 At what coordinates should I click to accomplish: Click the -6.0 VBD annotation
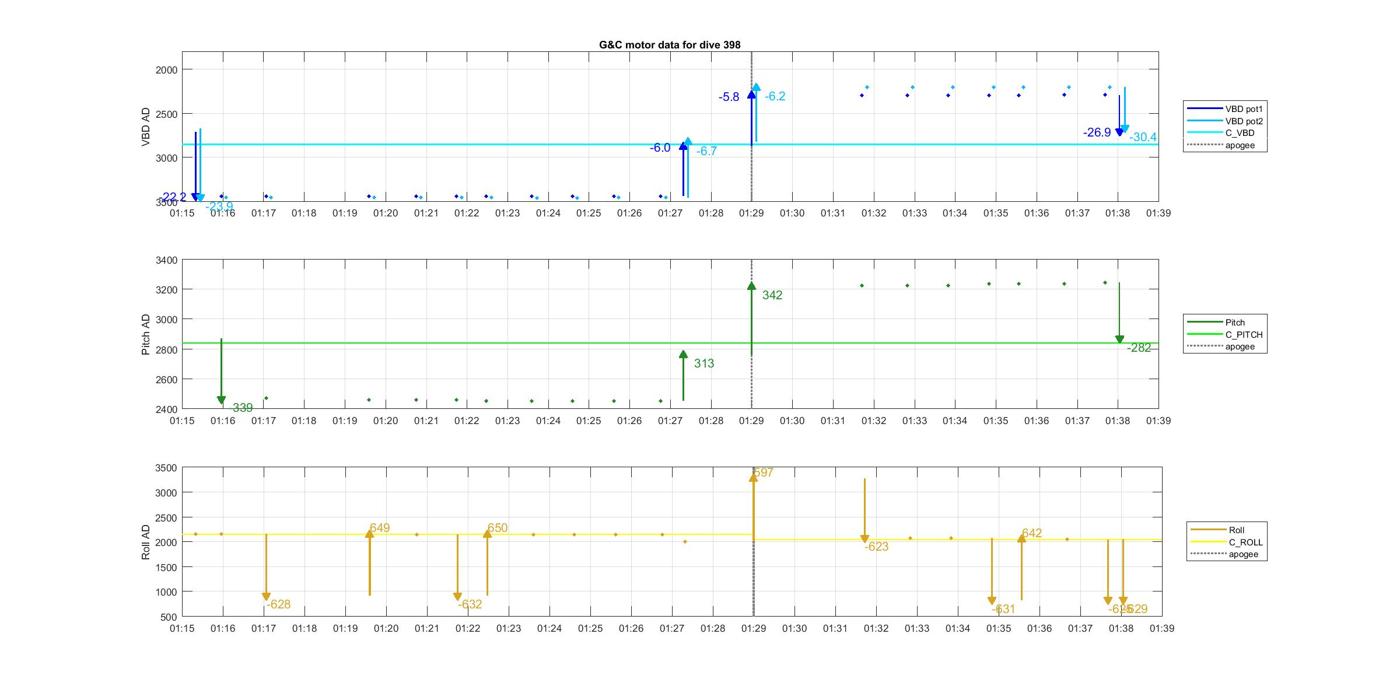pos(660,148)
